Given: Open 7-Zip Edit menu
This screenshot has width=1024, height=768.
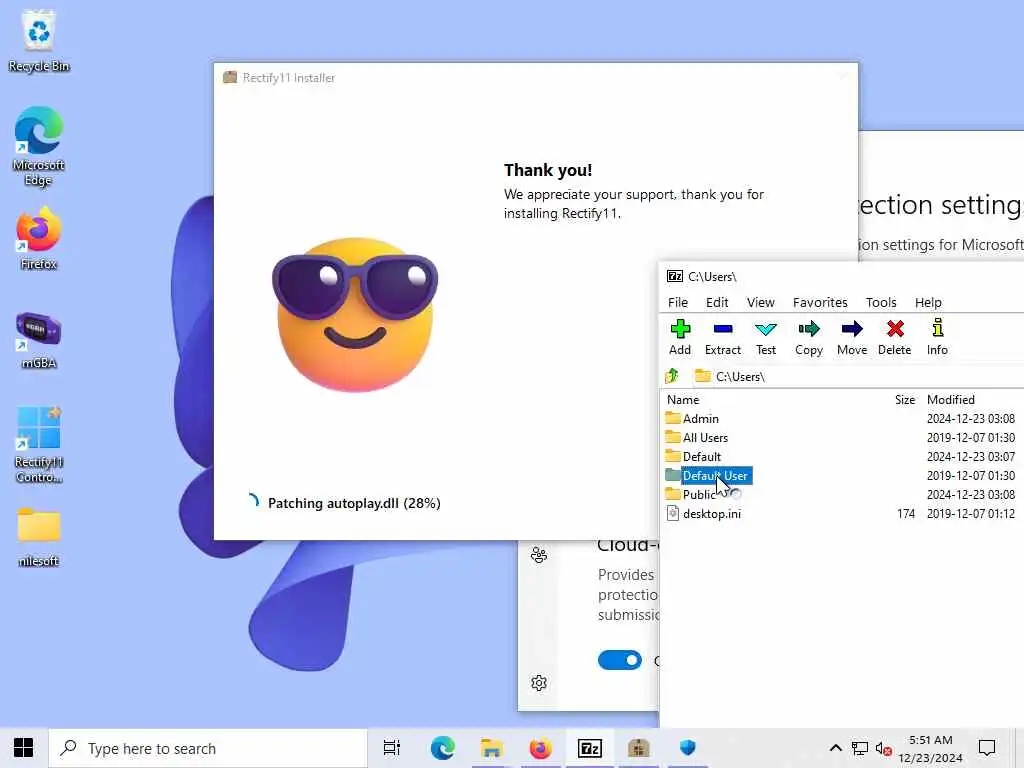Looking at the screenshot, I should pos(716,302).
